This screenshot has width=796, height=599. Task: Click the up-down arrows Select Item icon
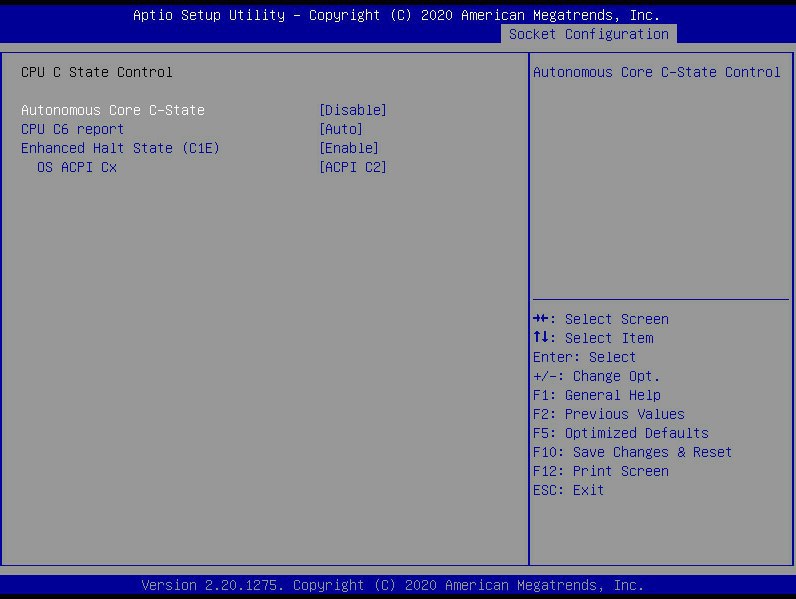pos(541,337)
